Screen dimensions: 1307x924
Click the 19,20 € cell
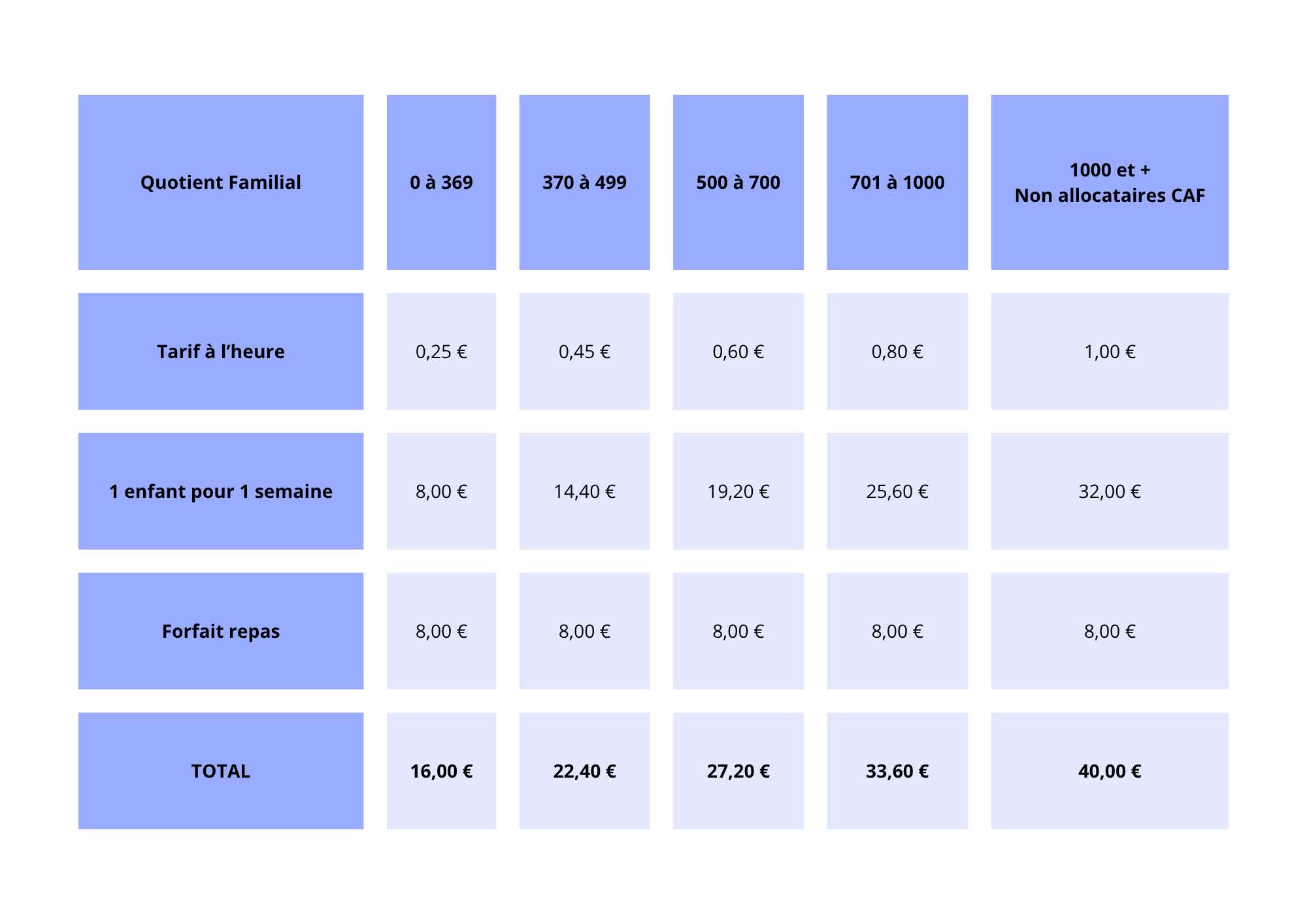tap(738, 491)
